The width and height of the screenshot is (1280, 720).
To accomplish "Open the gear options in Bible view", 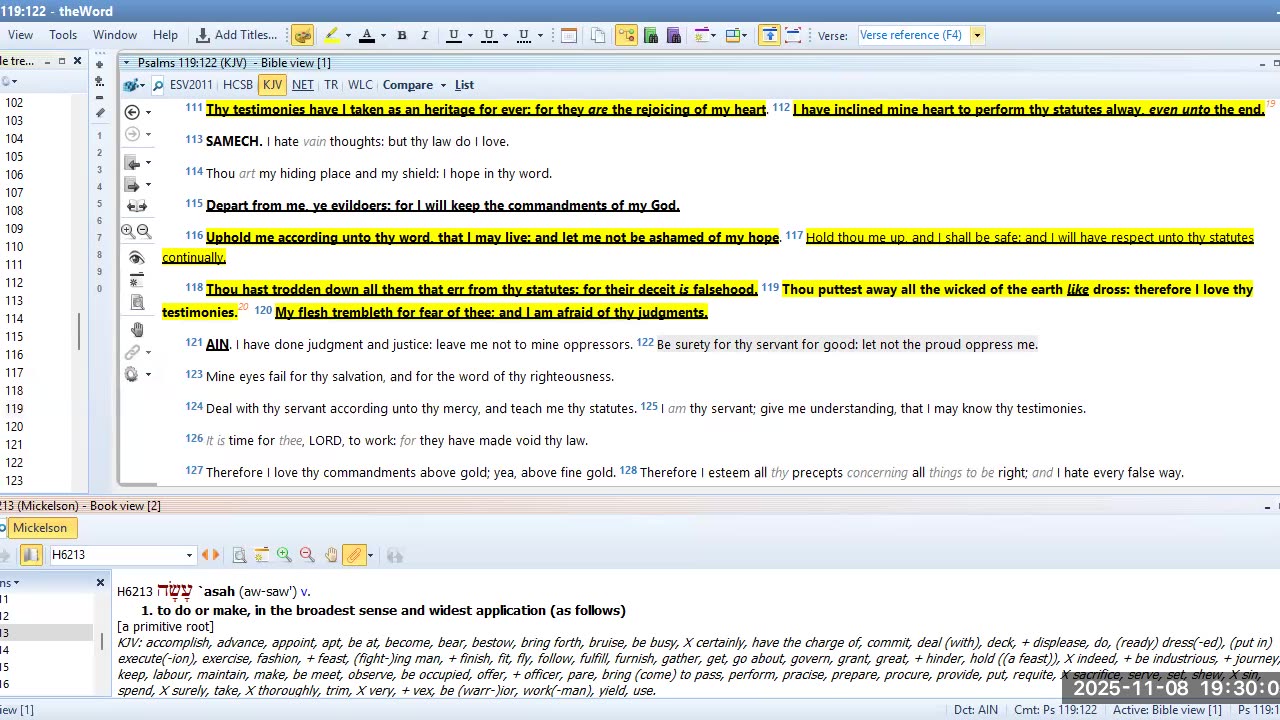I will point(132,374).
